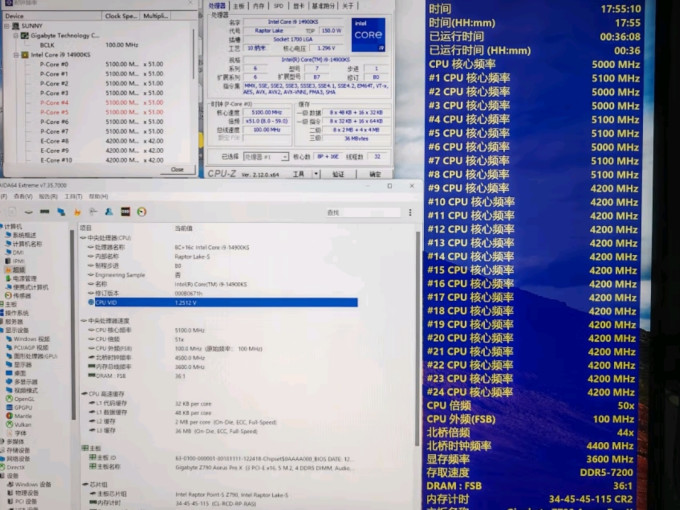This screenshot has width=680, height=510.
Task: Open AIDA64 报告(R) menu
Action: [48, 196]
